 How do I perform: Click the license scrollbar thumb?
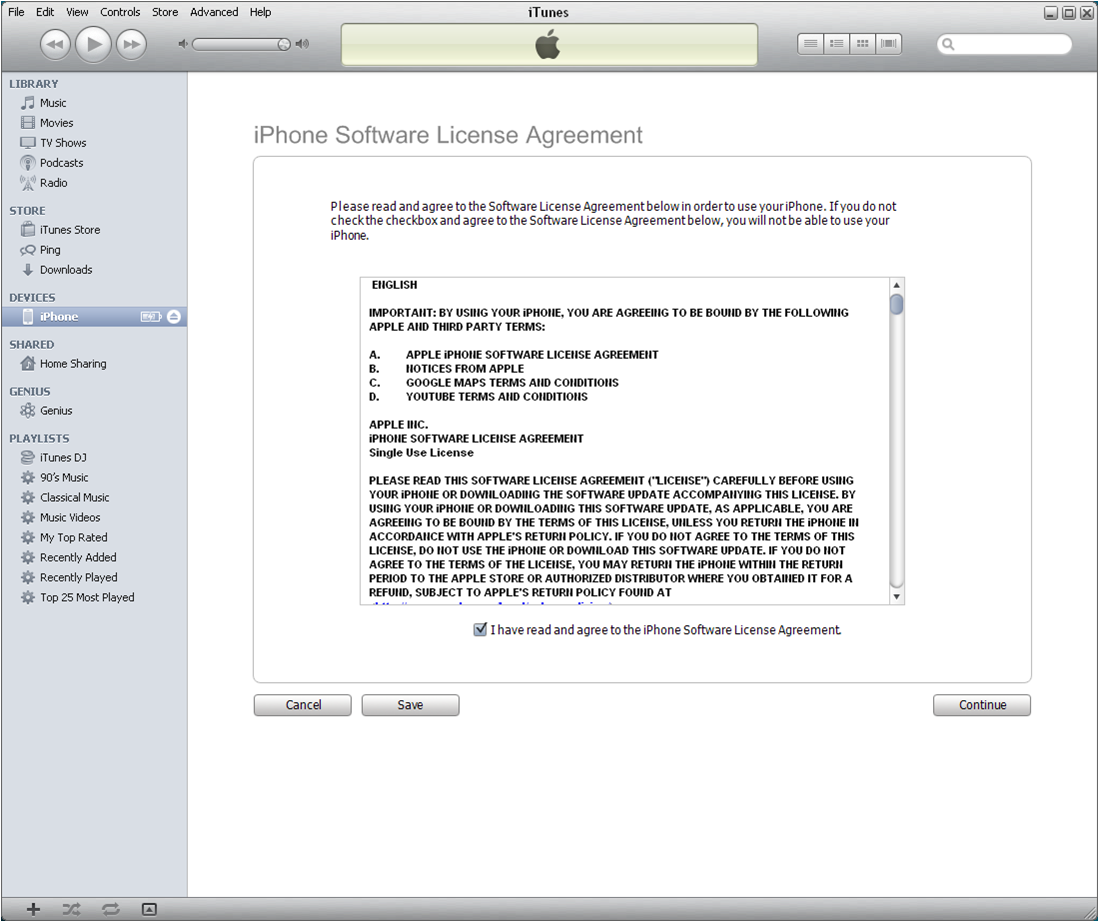(896, 305)
